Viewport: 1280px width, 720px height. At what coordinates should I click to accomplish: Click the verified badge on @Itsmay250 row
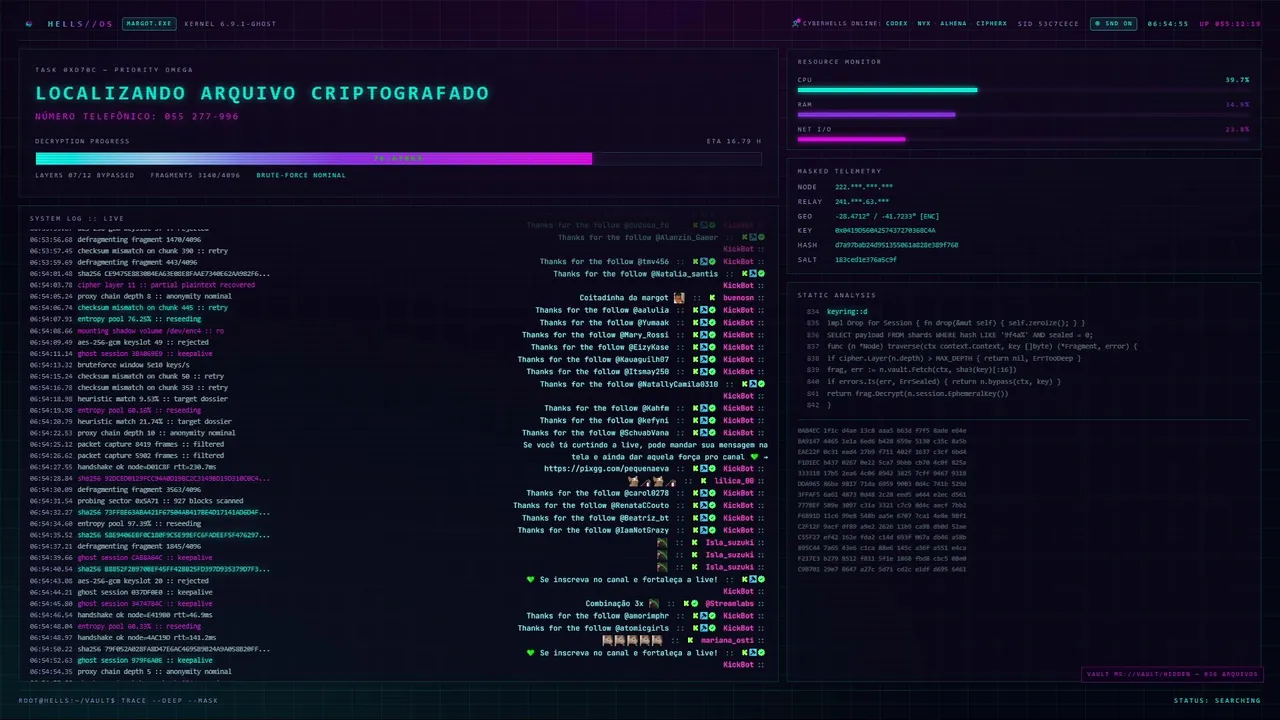tap(712, 371)
